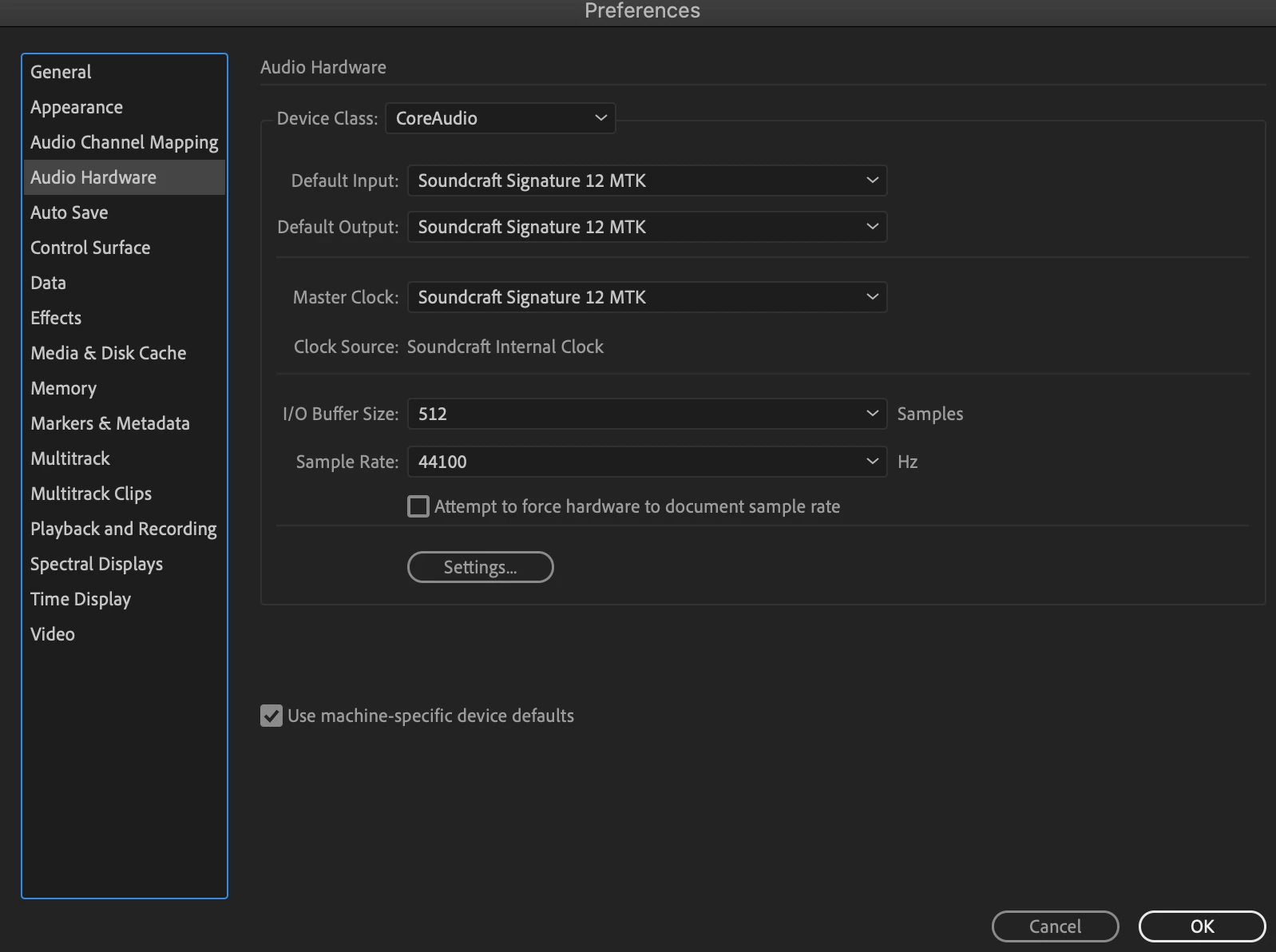Click the Settings... button
Screen dimensions: 1276x952
[x=481, y=567]
